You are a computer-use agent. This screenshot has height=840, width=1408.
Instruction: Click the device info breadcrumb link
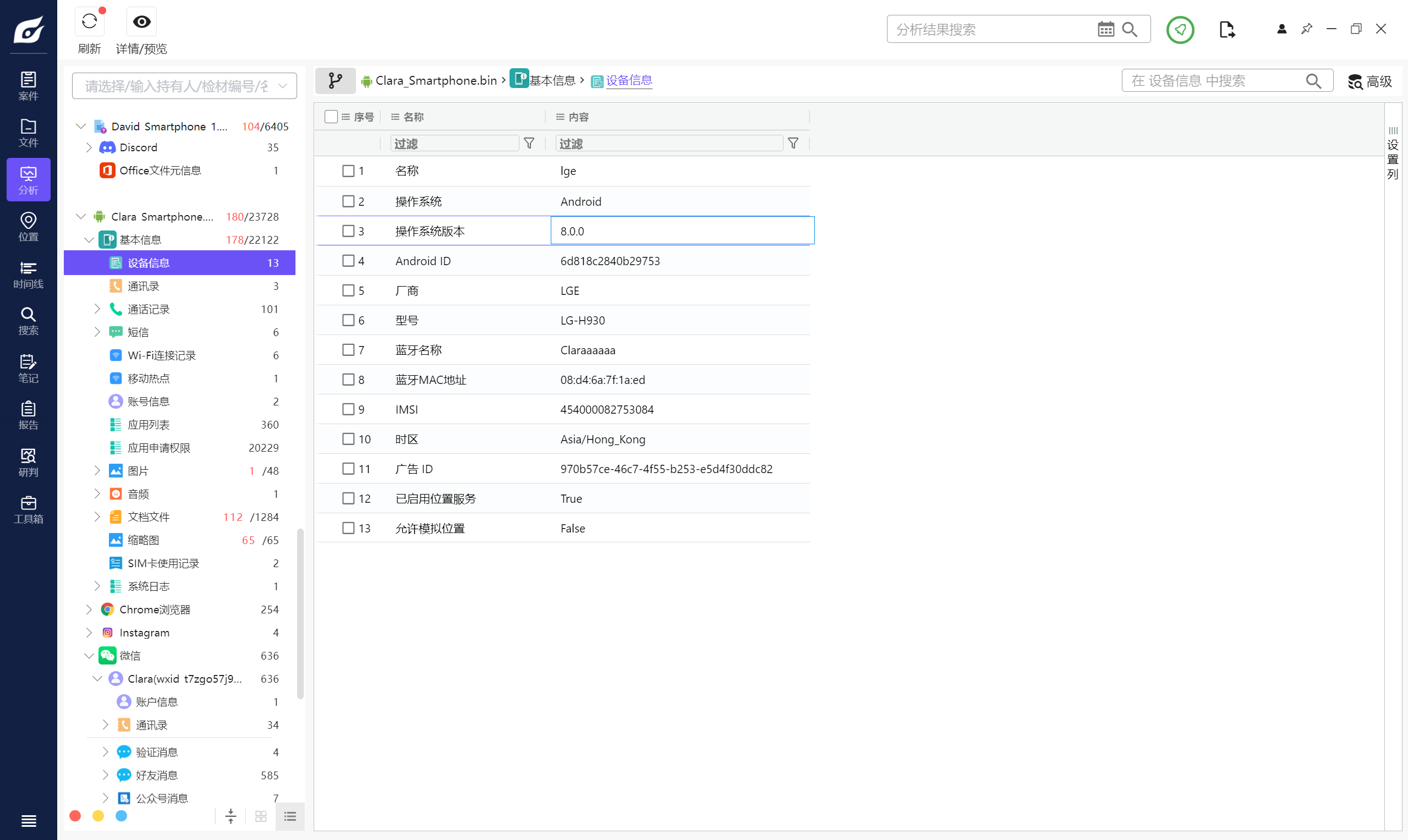point(628,80)
